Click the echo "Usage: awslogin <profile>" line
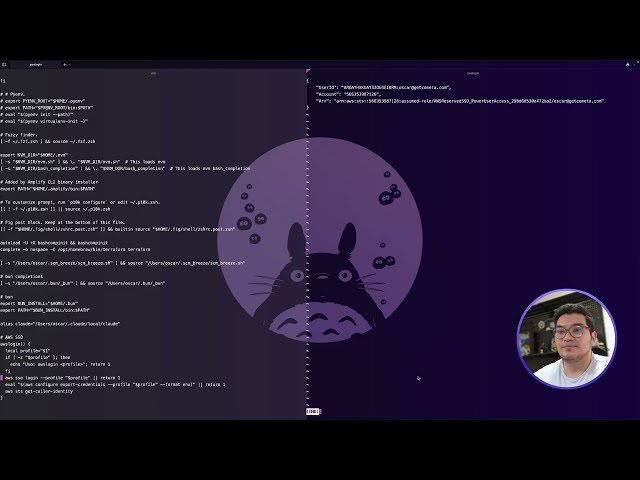640x480 pixels. pyautogui.click(x=60, y=364)
